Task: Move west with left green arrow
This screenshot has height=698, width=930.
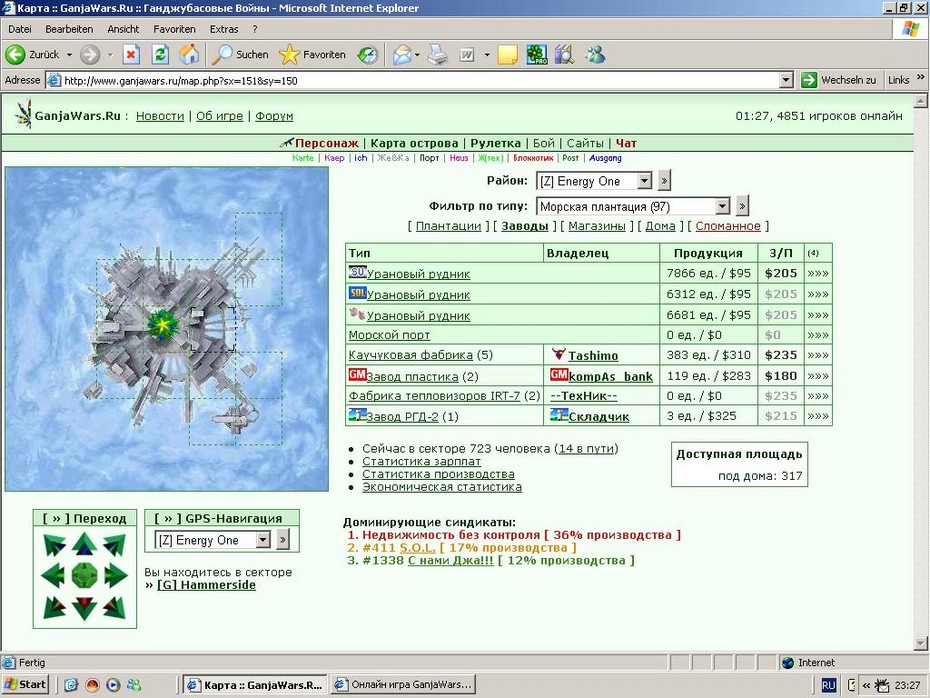Action: coord(53,575)
